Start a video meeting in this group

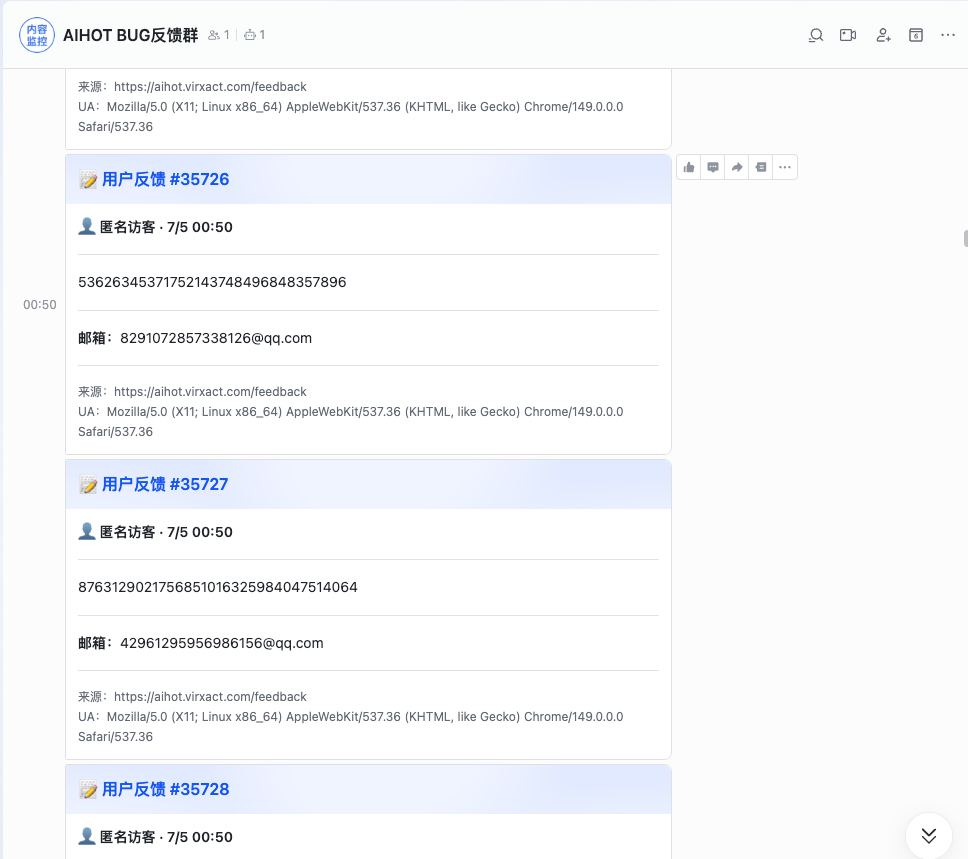click(x=848, y=35)
